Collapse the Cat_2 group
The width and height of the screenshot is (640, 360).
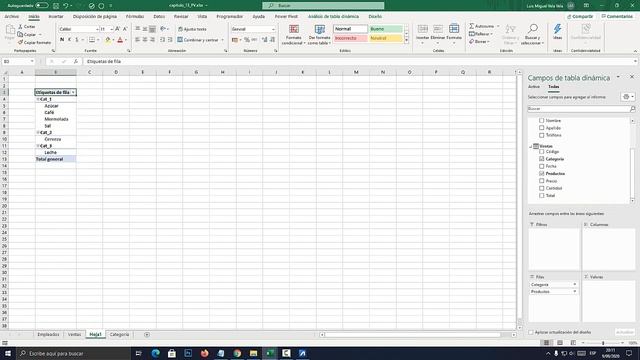click(x=38, y=132)
